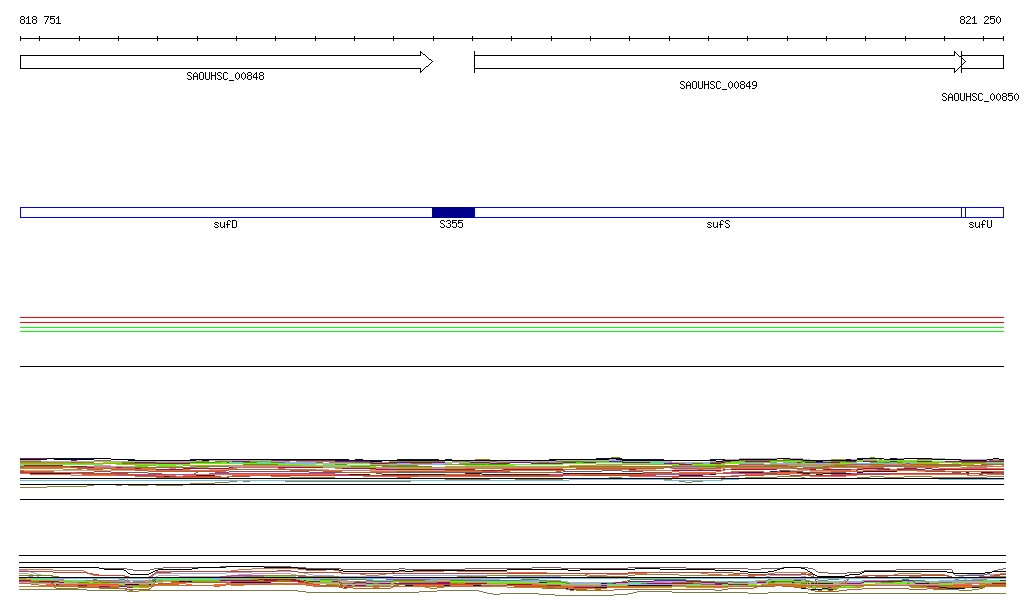This screenshot has width=1024, height=611.
Task: Click the sufS text label
Action: pos(718,225)
